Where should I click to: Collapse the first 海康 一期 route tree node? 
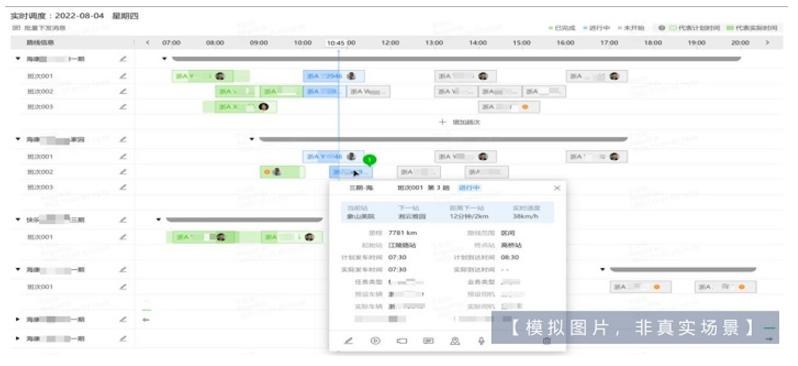point(18,59)
